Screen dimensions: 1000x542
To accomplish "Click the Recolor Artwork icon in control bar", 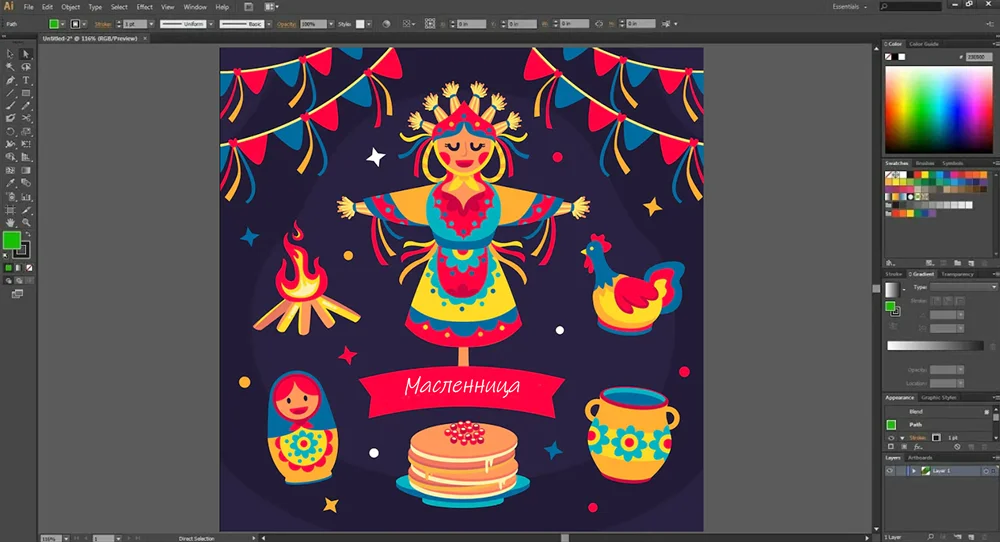I will pyautogui.click(x=386, y=23).
